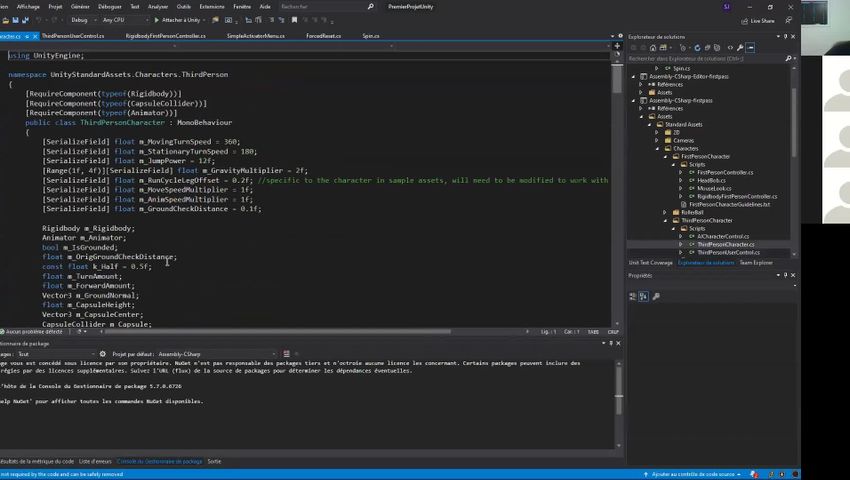Switch to the Spin.cs editor tab
Screen dimensions: 850x480
coord(371,36)
